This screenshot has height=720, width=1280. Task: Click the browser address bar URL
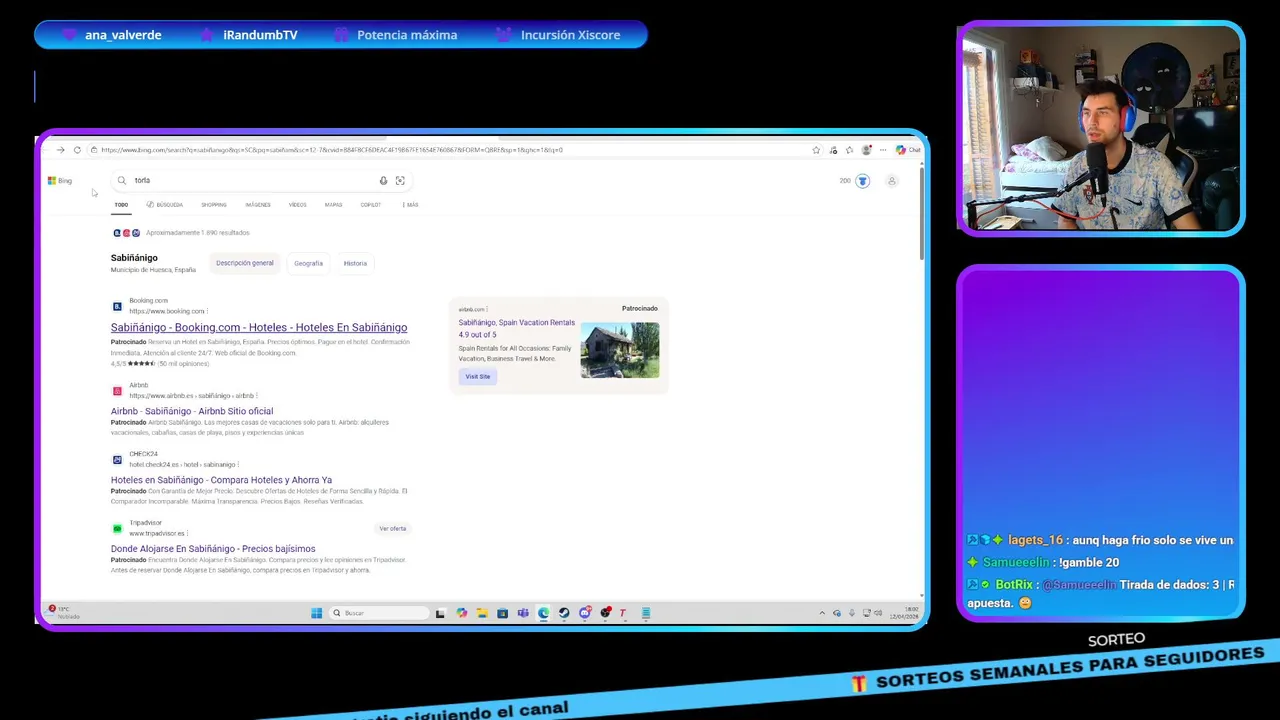coord(332,150)
